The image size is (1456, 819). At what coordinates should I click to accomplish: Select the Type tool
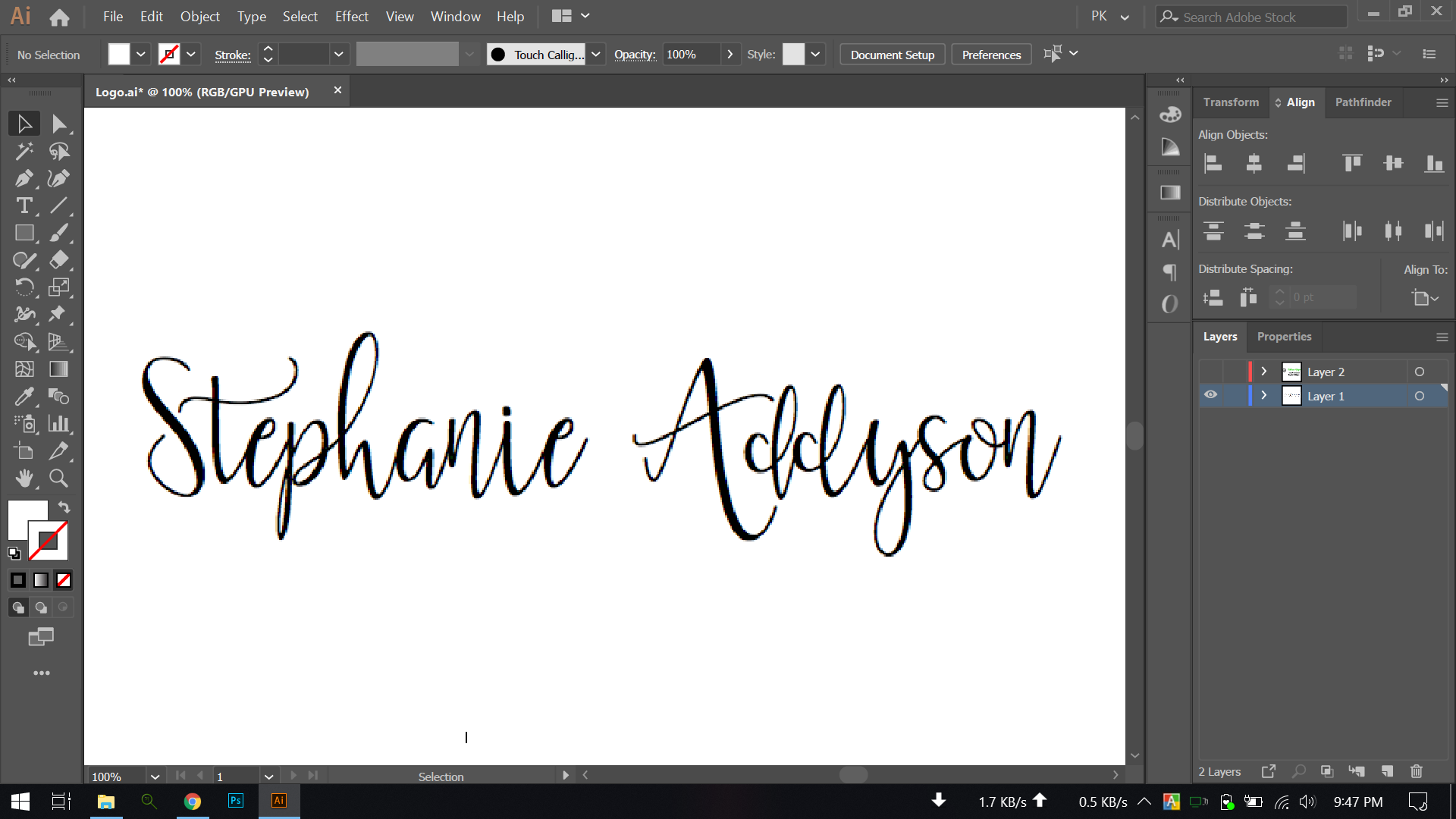pos(24,206)
